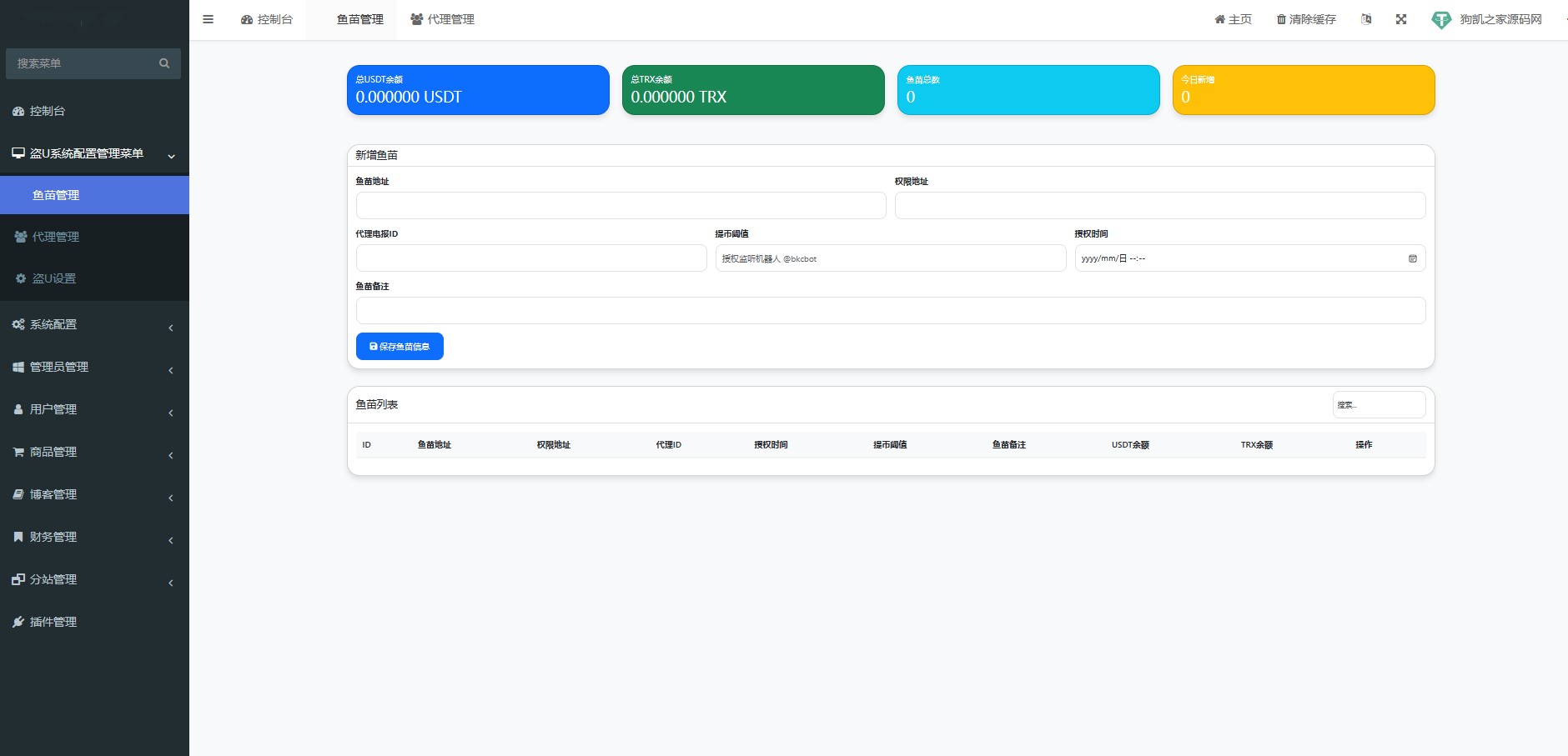
Task: Click the 控制台 dashboard icon in sidebar
Action: [x=18, y=111]
